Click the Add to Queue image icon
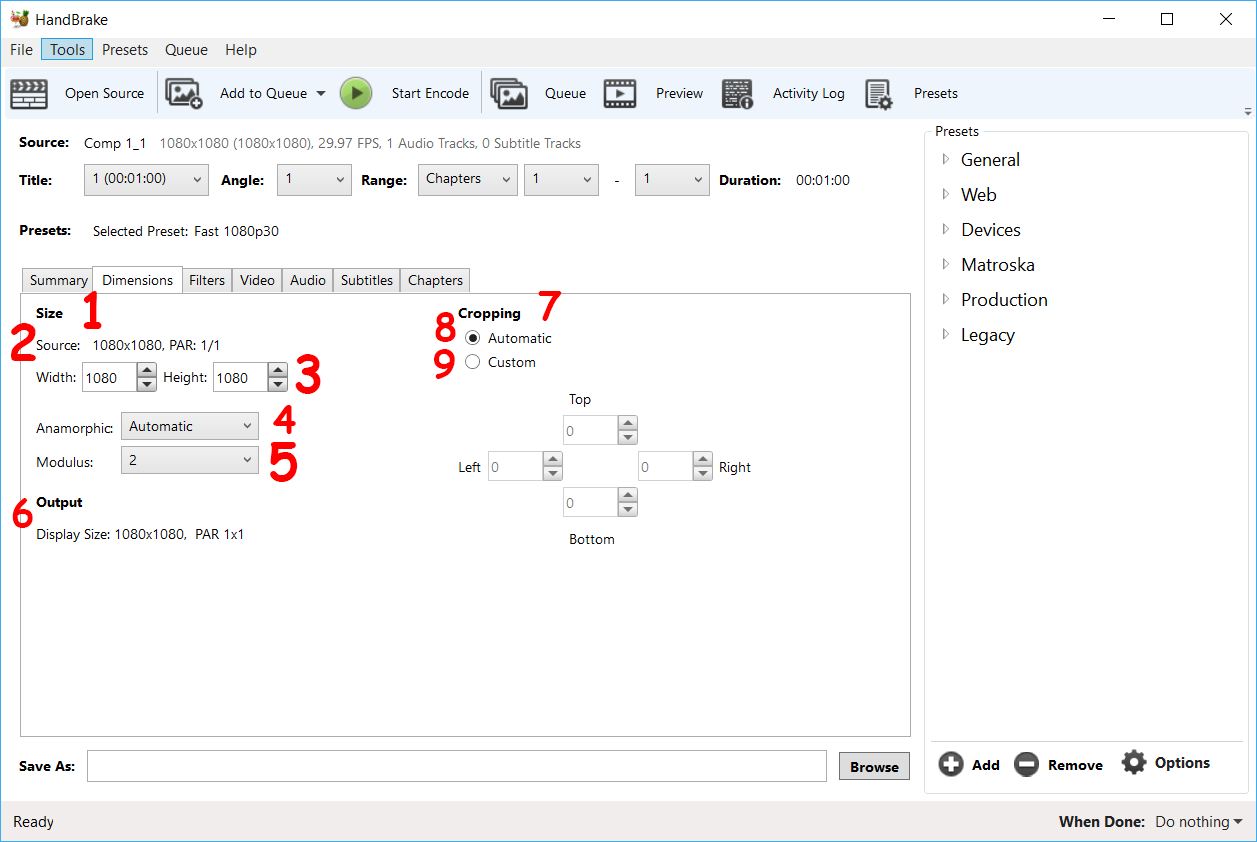 point(184,94)
